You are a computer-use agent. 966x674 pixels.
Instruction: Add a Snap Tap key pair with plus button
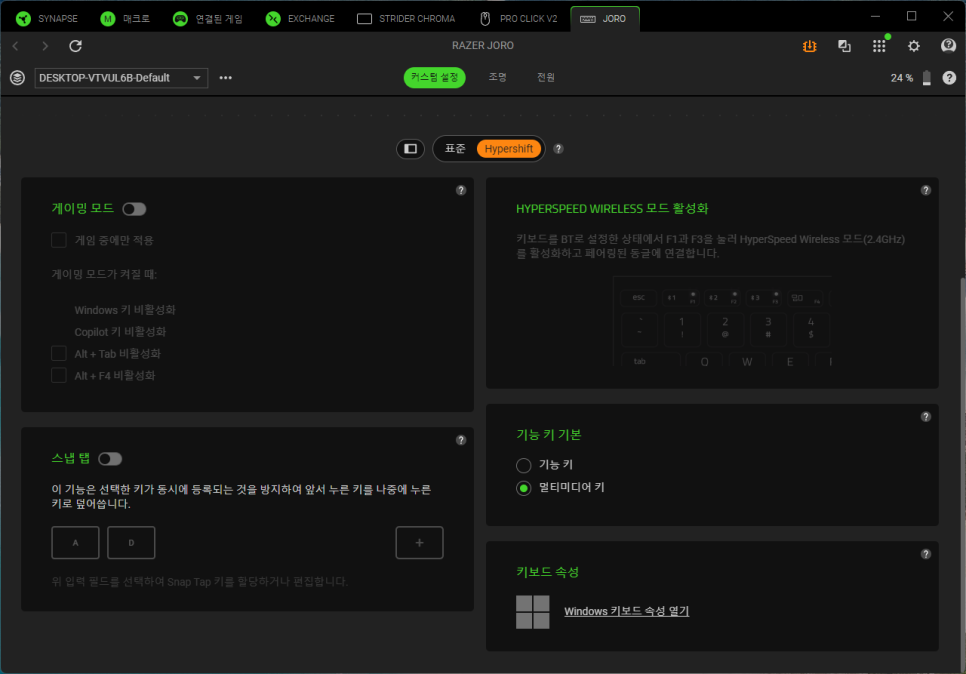point(419,543)
